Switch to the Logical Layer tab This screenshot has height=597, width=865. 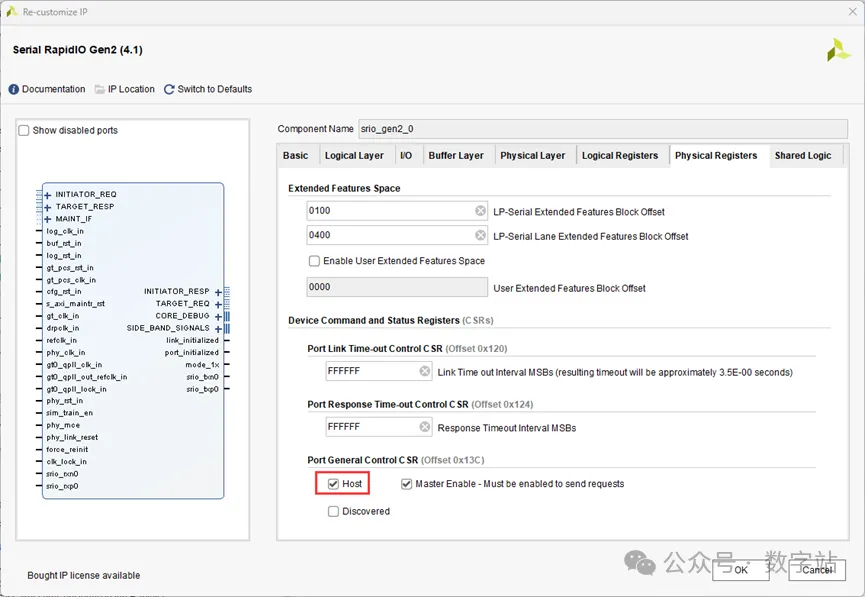coord(354,156)
